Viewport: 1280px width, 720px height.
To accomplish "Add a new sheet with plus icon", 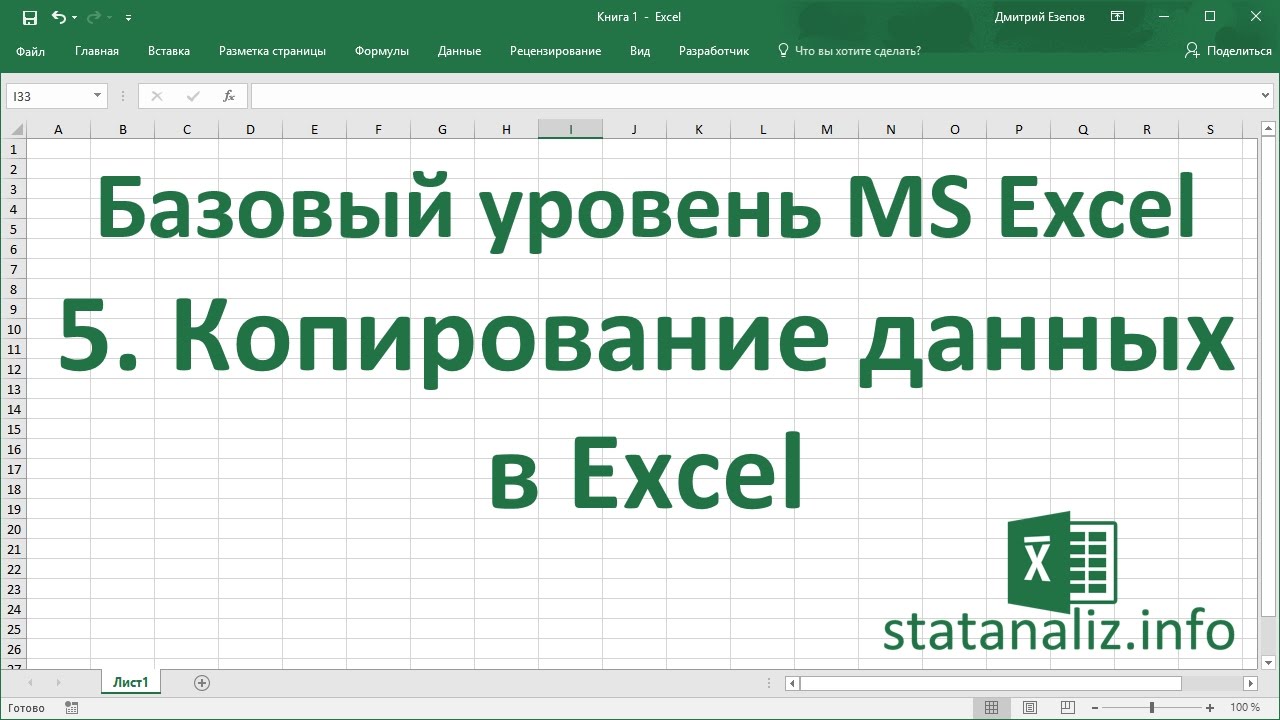I will pos(202,683).
